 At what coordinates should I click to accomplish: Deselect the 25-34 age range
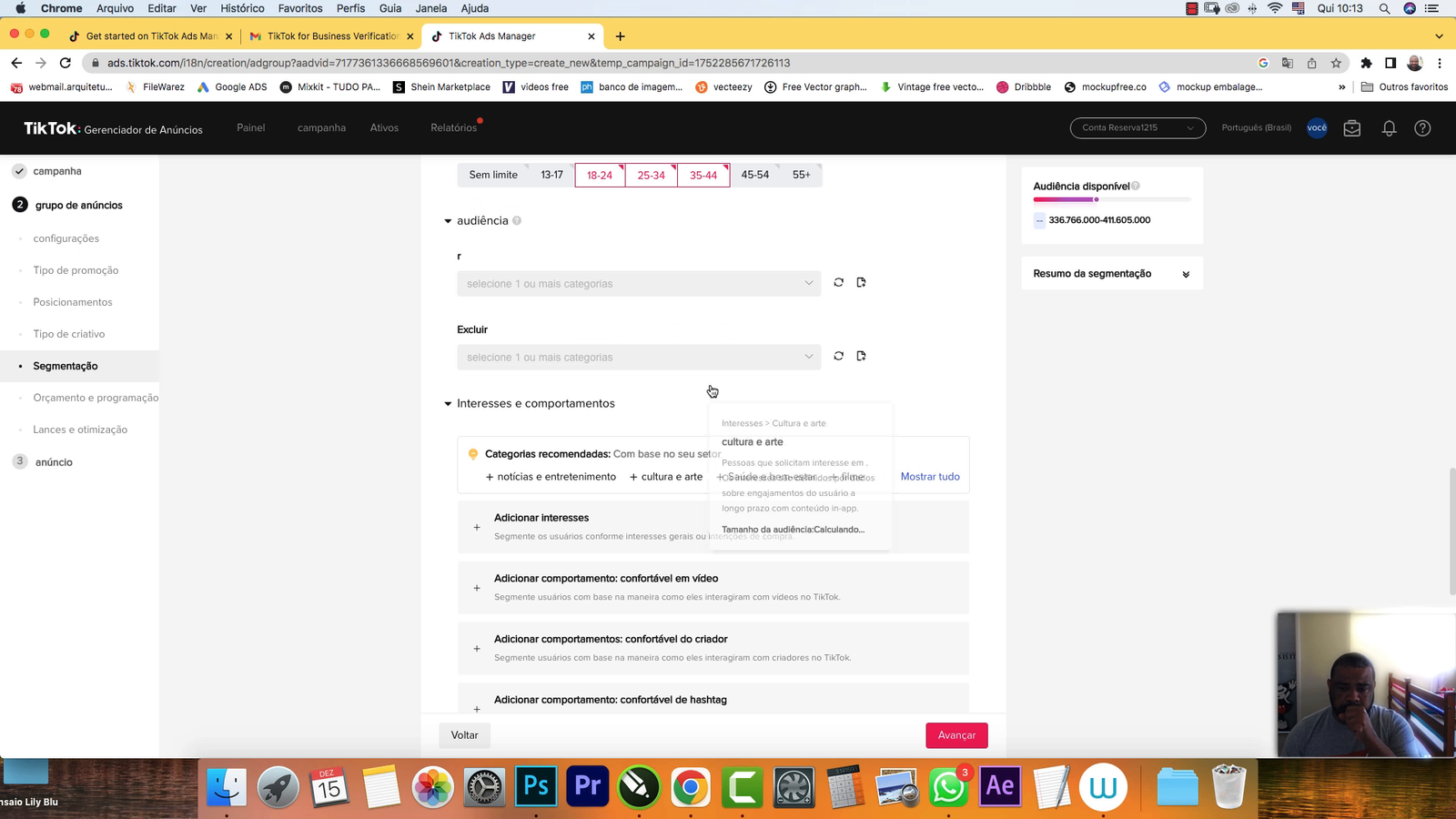[651, 175]
